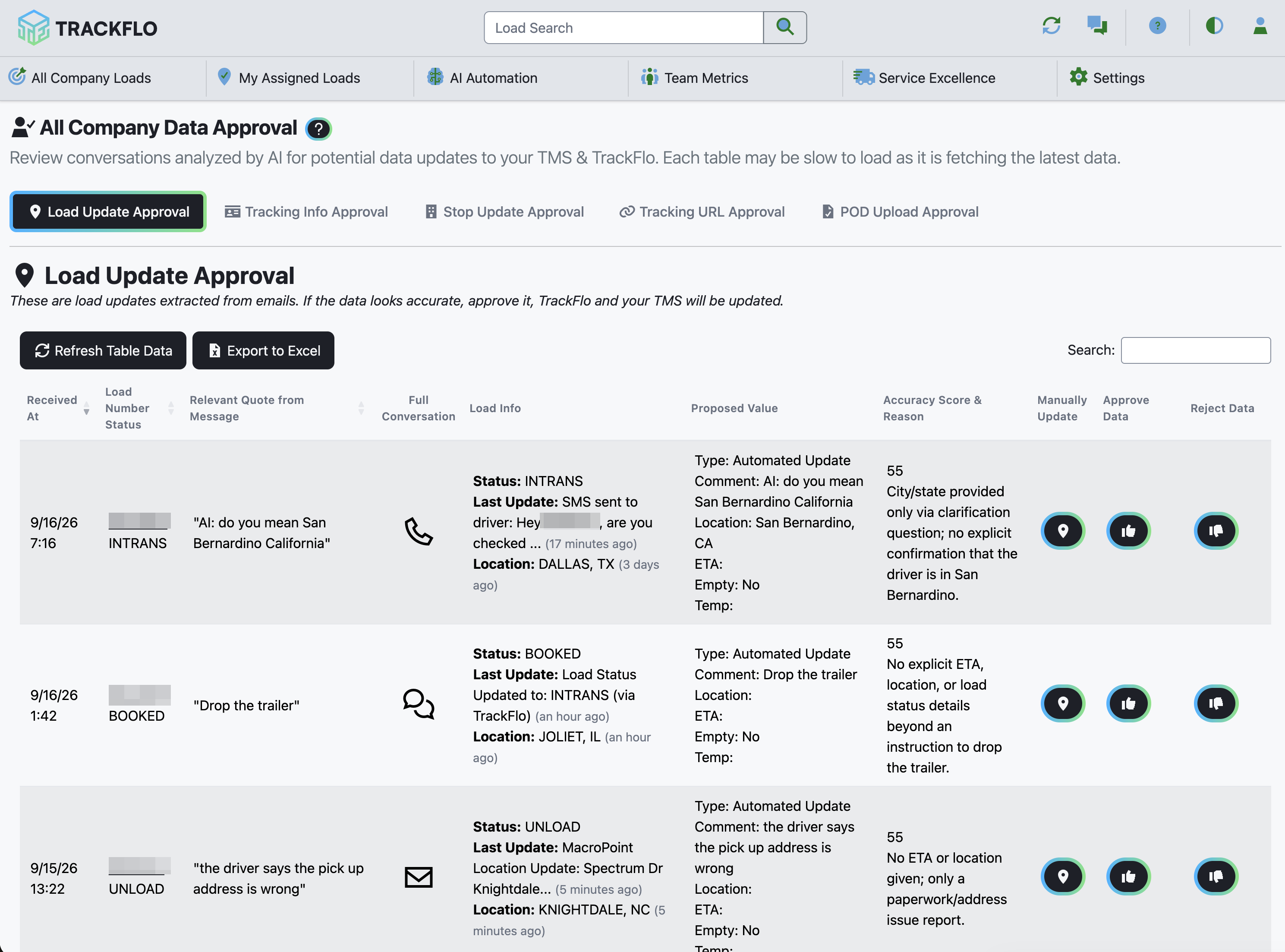Sort by Relevant Quote from Message column
The image size is (1285, 952).
[277, 408]
